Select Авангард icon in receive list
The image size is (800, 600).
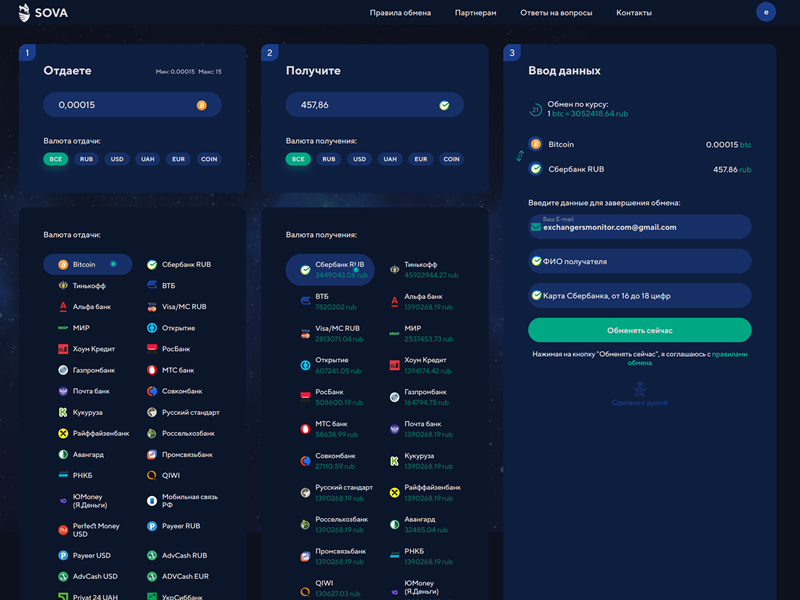394,524
